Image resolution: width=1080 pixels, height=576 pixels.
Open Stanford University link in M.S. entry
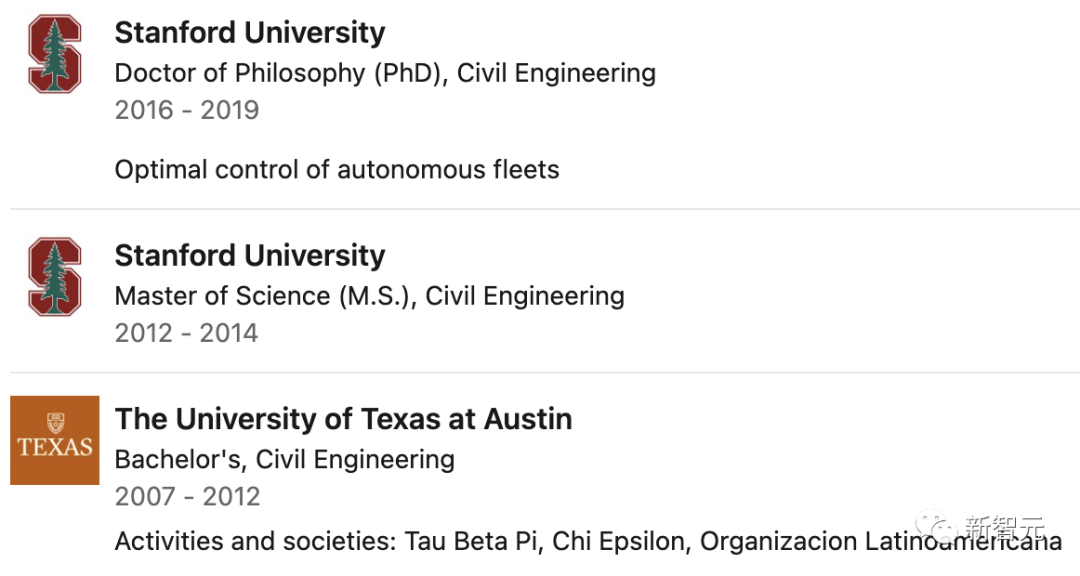[249, 255]
